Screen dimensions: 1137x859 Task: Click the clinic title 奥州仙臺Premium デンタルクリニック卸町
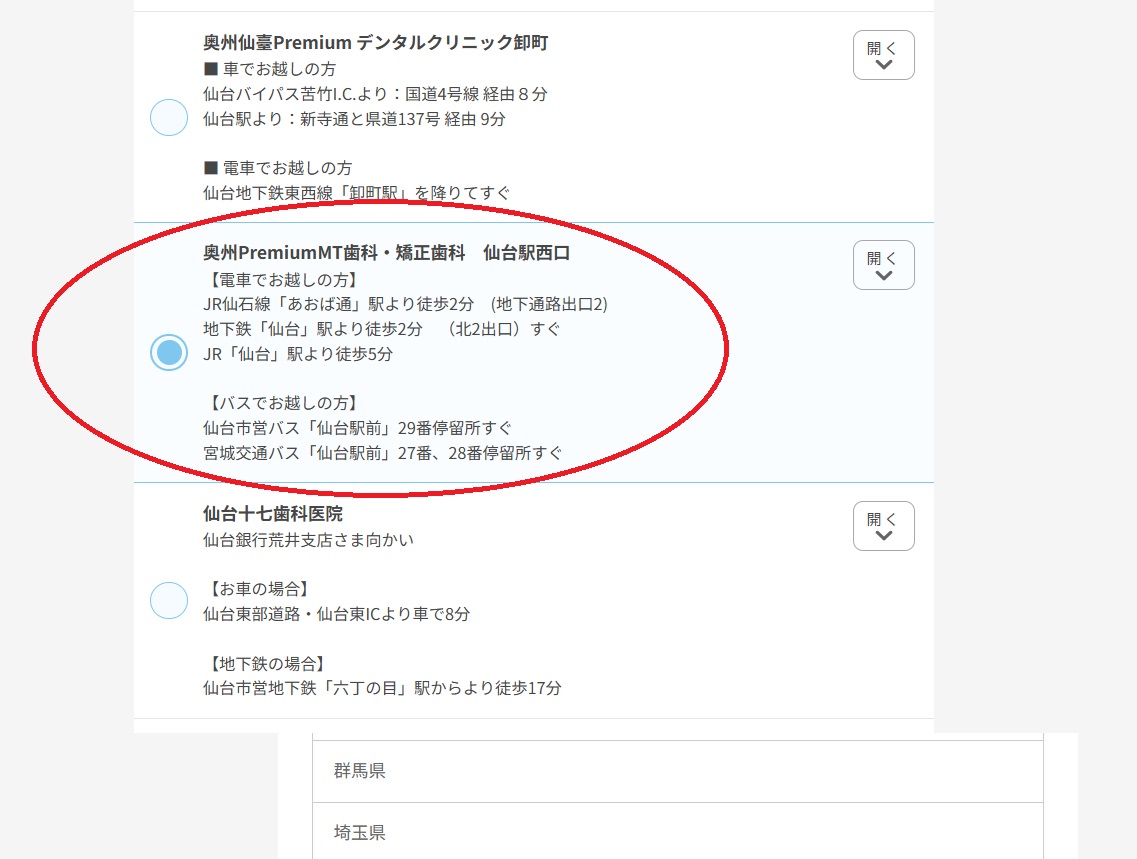click(x=376, y=43)
